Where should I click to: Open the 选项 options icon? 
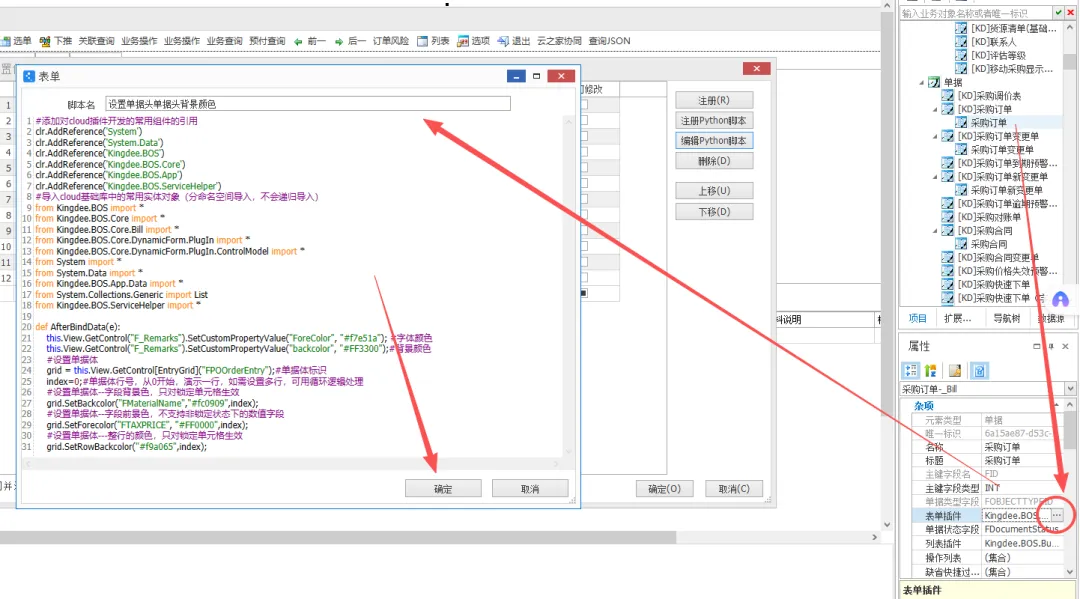[463, 41]
